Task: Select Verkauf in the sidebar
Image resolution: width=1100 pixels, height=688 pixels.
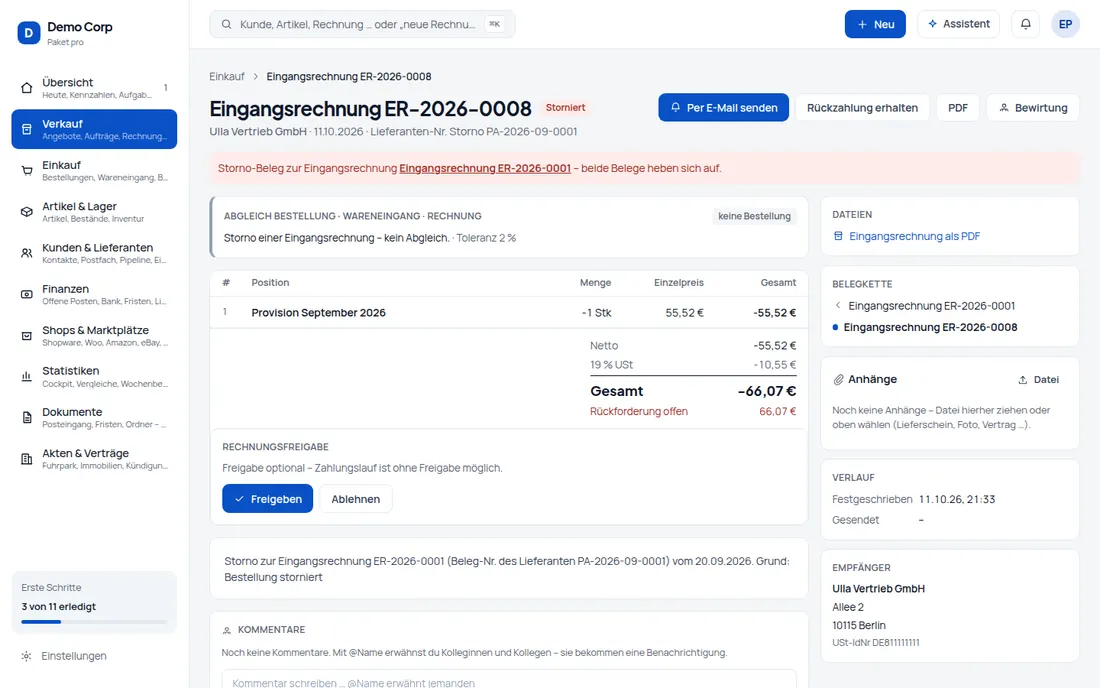Action: click(x=94, y=129)
